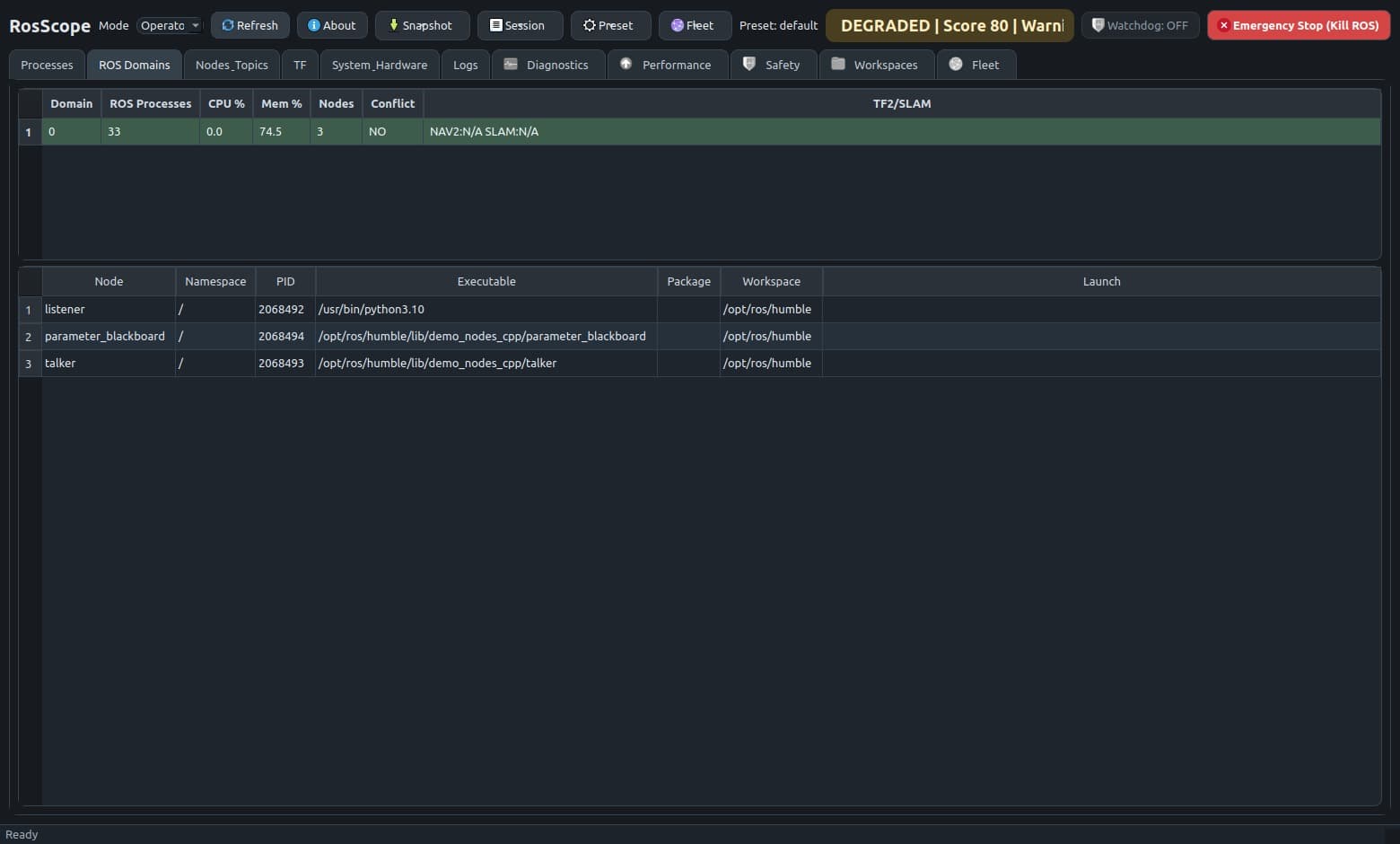Image resolution: width=1400 pixels, height=844 pixels.
Task: Click PID 2068494 cell
Action: click(x=285, y=337)
